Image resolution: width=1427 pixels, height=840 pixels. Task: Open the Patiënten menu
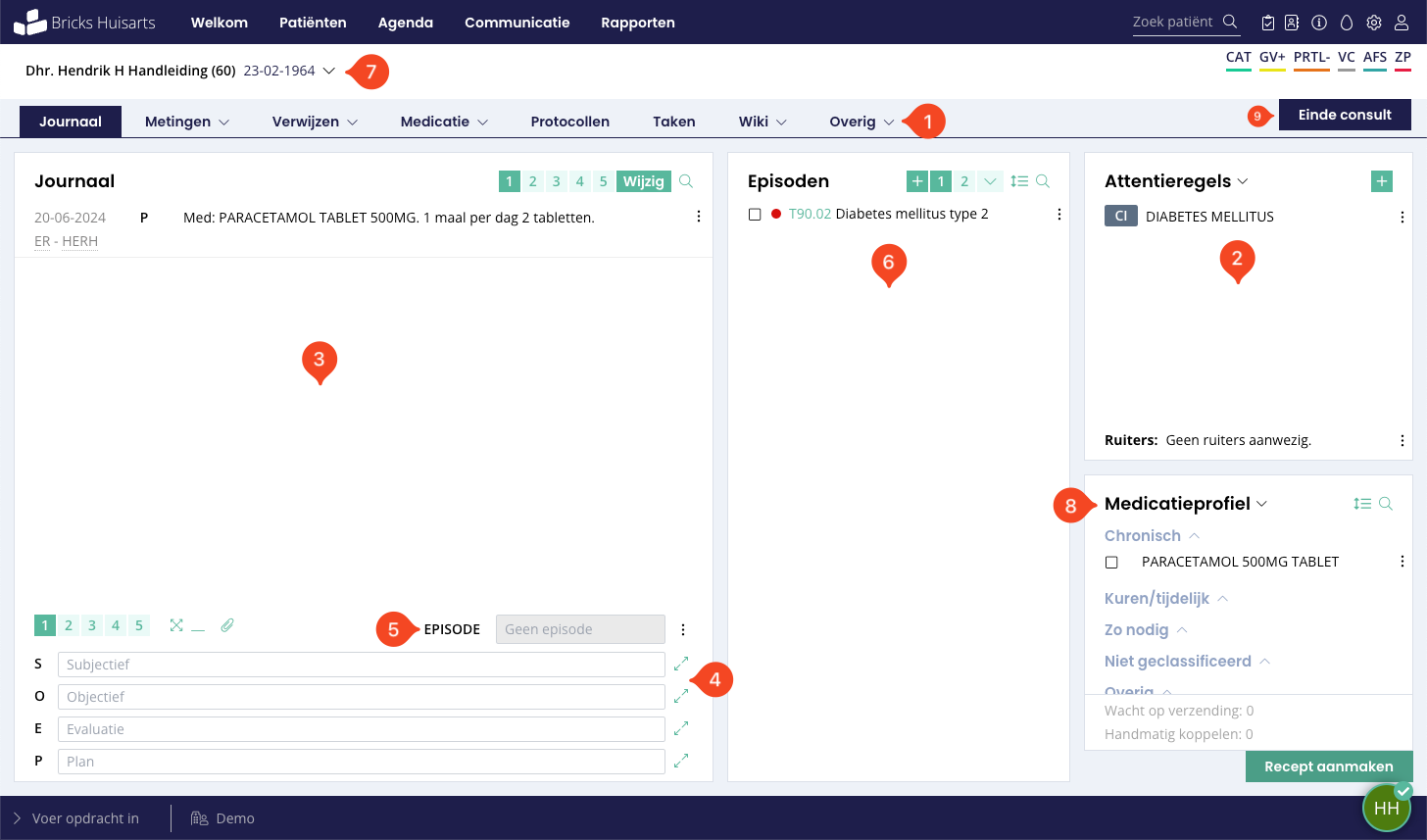313,23
